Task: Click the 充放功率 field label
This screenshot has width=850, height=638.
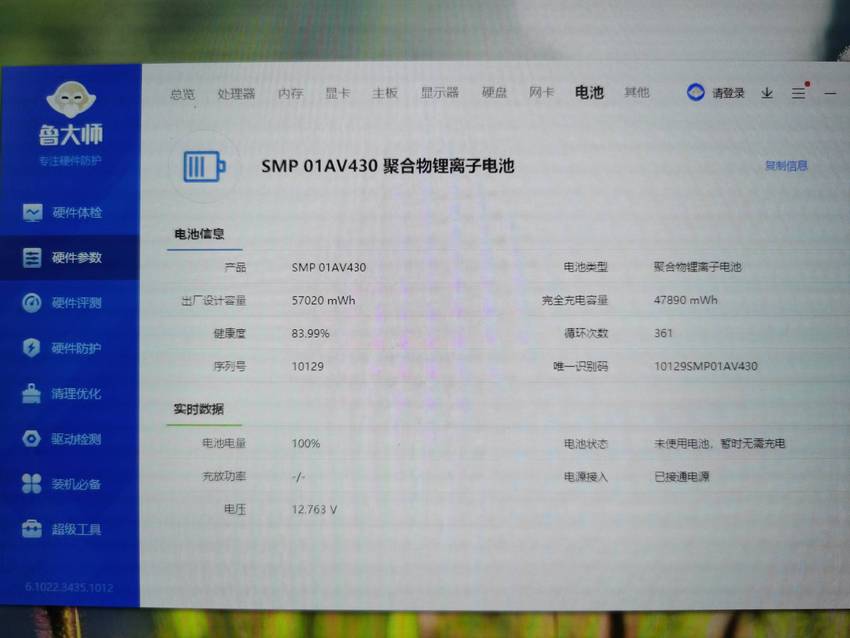Action: pyautogui.click(x=224, y=476)
